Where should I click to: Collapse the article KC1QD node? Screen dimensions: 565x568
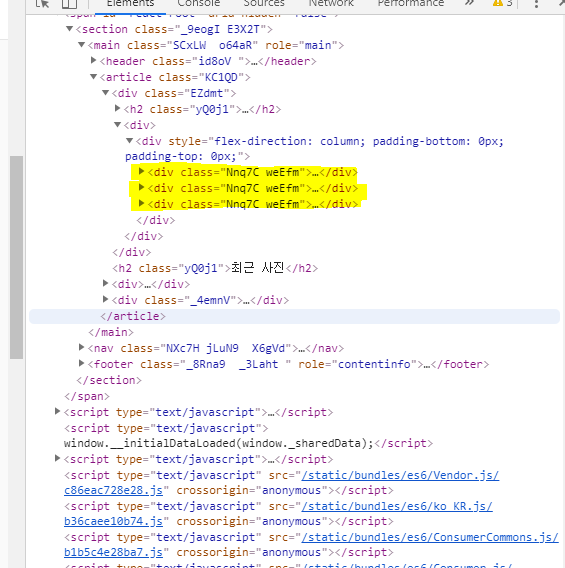click(x=93, y=76)
